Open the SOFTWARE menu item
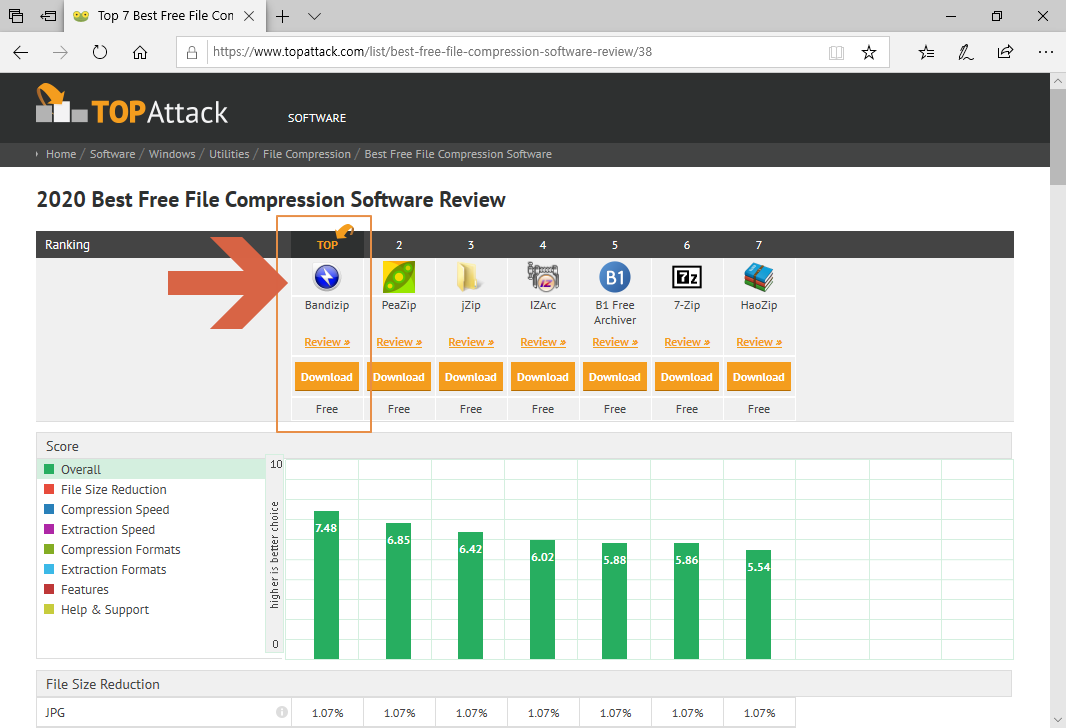Image resolution: width=1066 pixels, height=728 pixels. [x=317, y=118]
